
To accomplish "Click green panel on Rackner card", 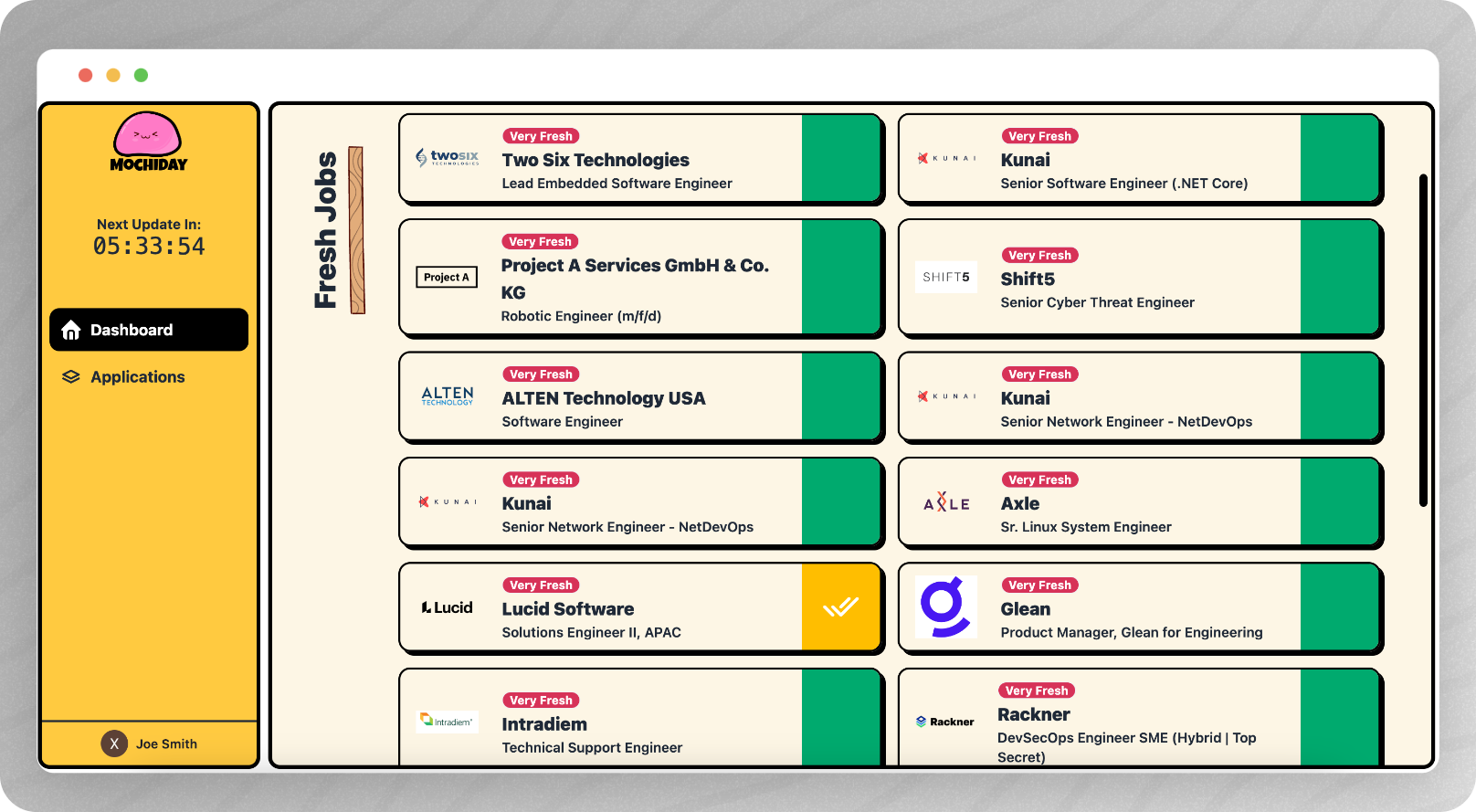I will click(1340, 717).
